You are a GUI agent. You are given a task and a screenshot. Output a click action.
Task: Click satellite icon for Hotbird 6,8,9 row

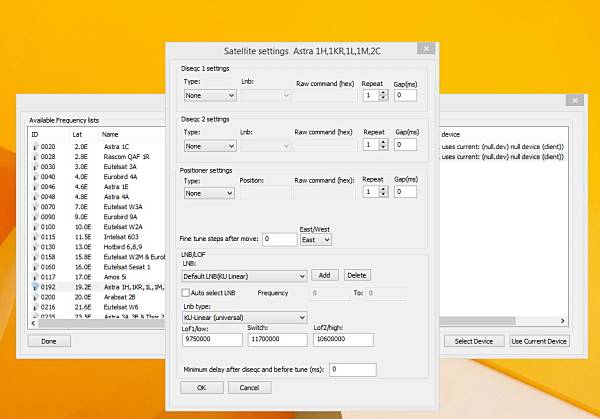[x=35, y=247]
